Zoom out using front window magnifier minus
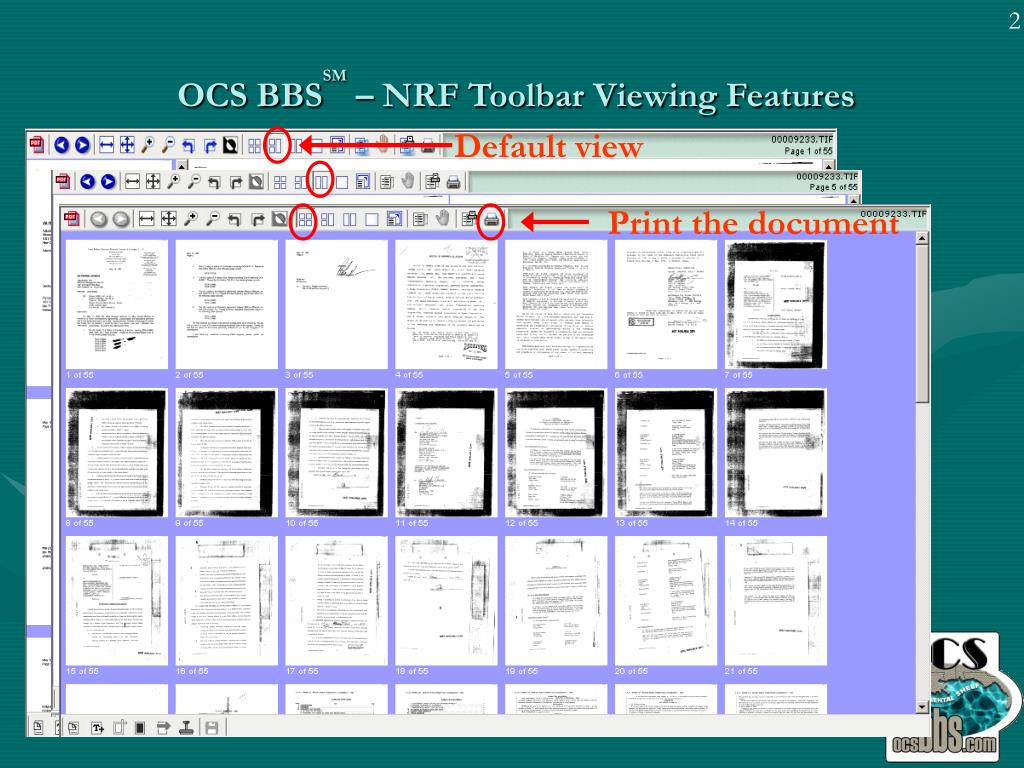 coord(212,219)
